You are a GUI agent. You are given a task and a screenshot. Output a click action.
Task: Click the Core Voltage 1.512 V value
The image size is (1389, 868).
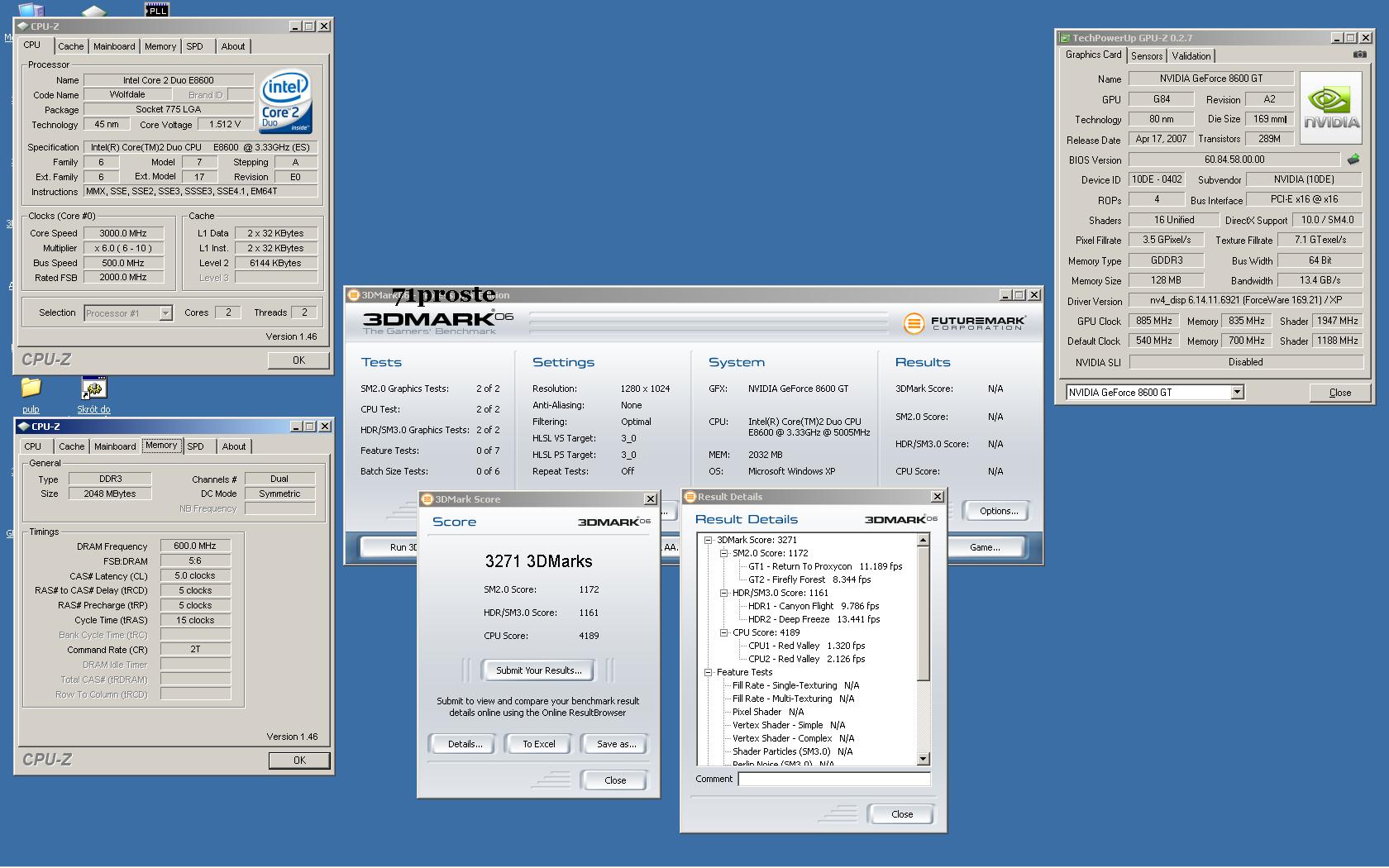click(225, 125)
